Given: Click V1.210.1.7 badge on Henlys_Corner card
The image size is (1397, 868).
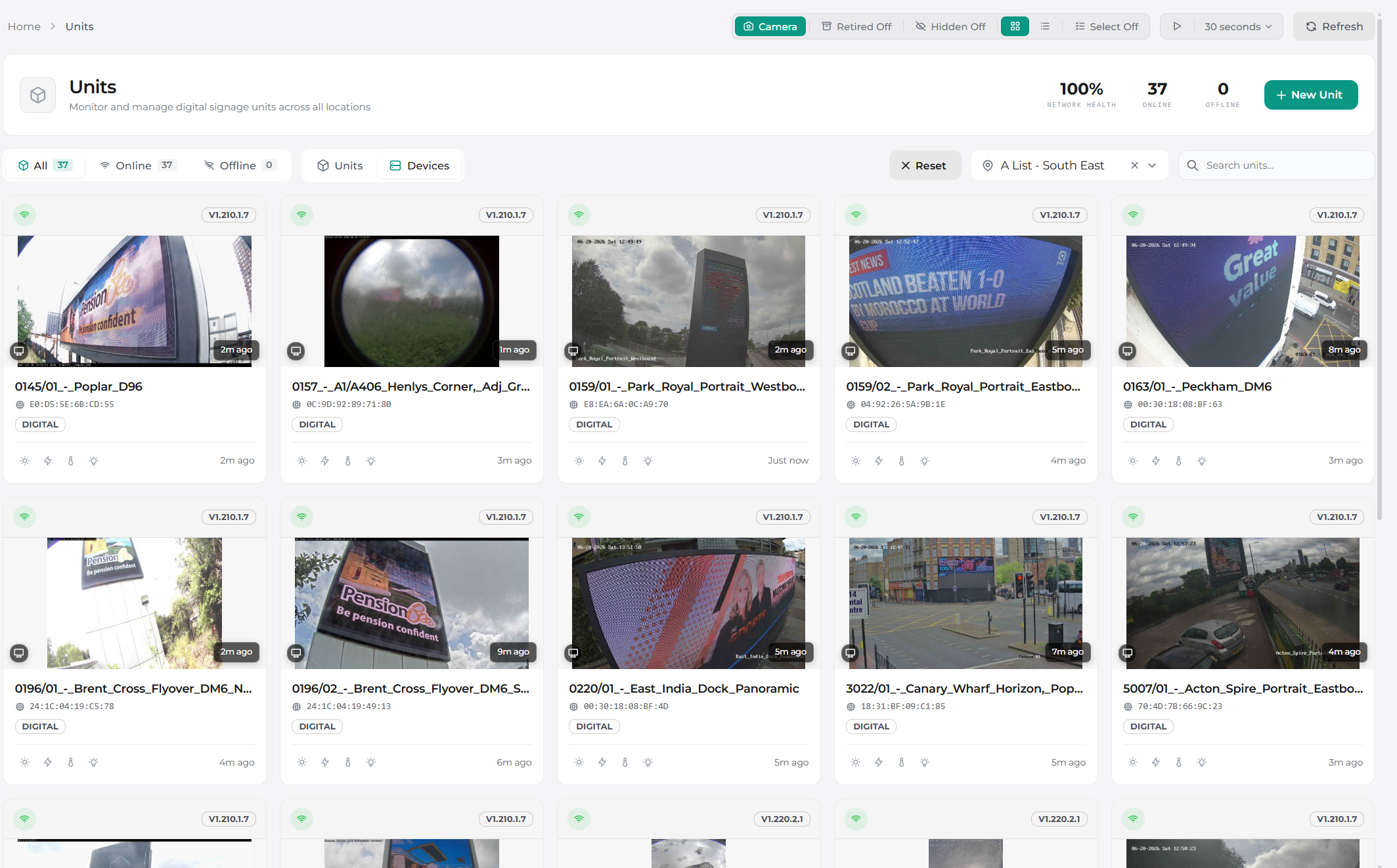Looking at the screenshot, I should point(506,215).
